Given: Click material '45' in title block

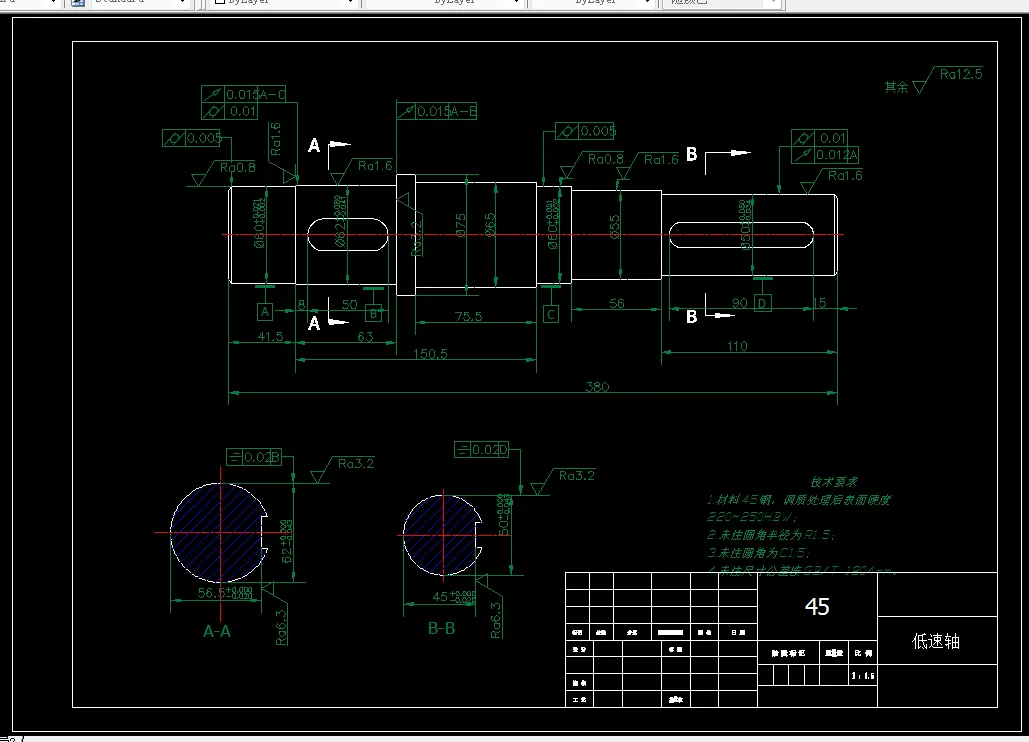Looking at the screenshot, I should pos(817,607).
